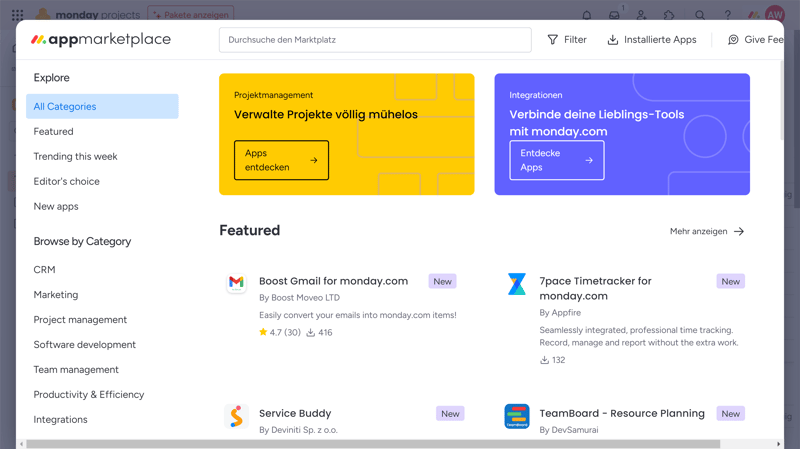Click the Entdecke Apps button

[x=556, y=160]
